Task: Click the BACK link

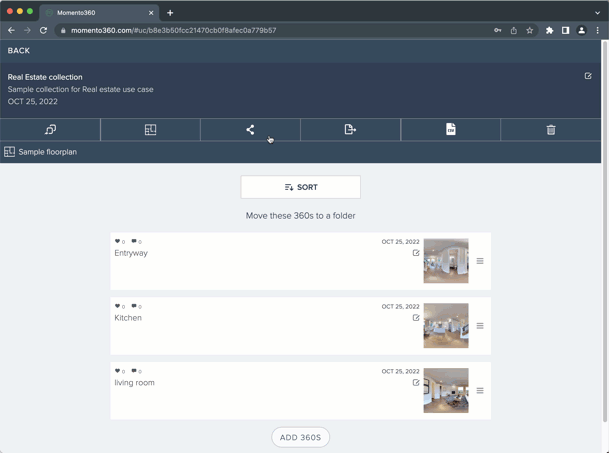Action: tap(19, 51)
